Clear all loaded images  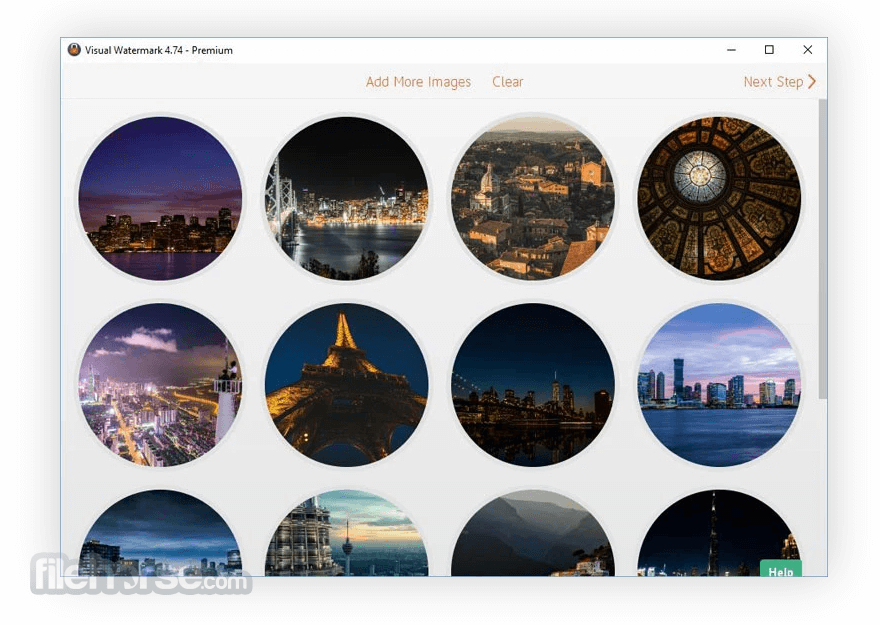click(x=507, y=82)
